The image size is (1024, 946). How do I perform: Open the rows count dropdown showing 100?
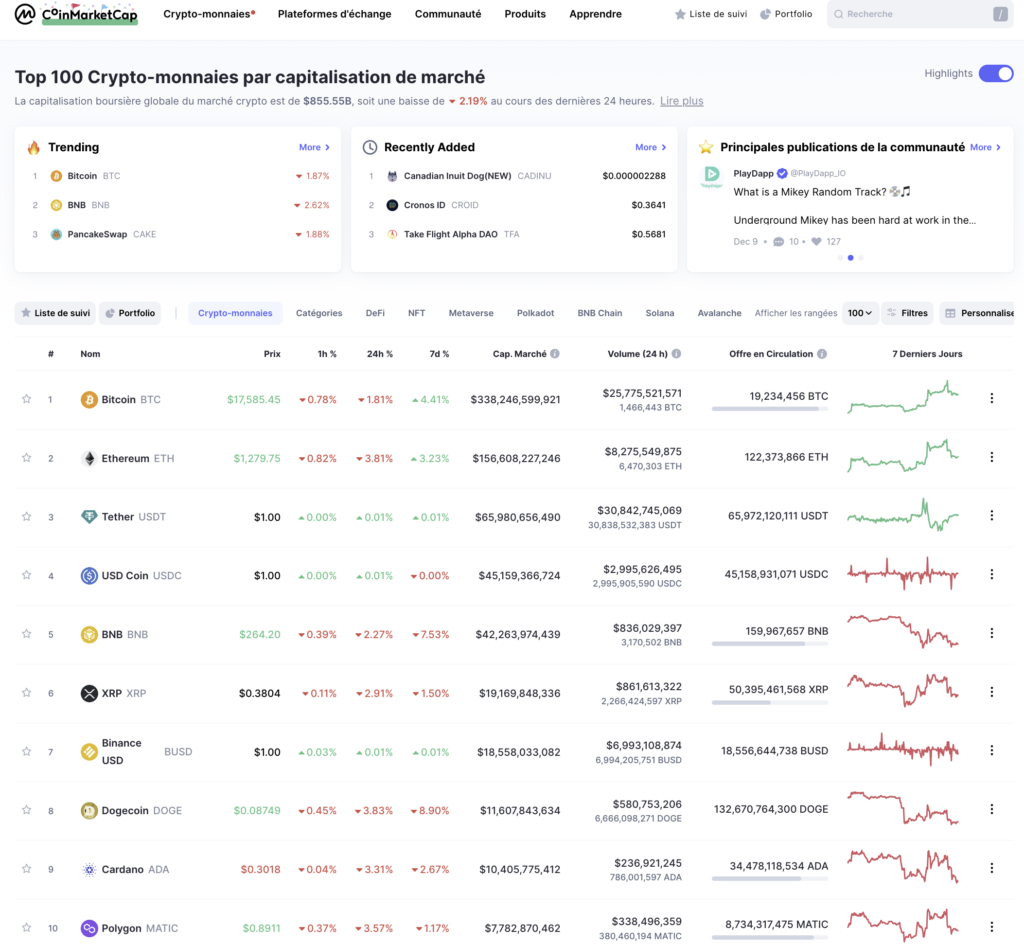click(x=859, y=313)
